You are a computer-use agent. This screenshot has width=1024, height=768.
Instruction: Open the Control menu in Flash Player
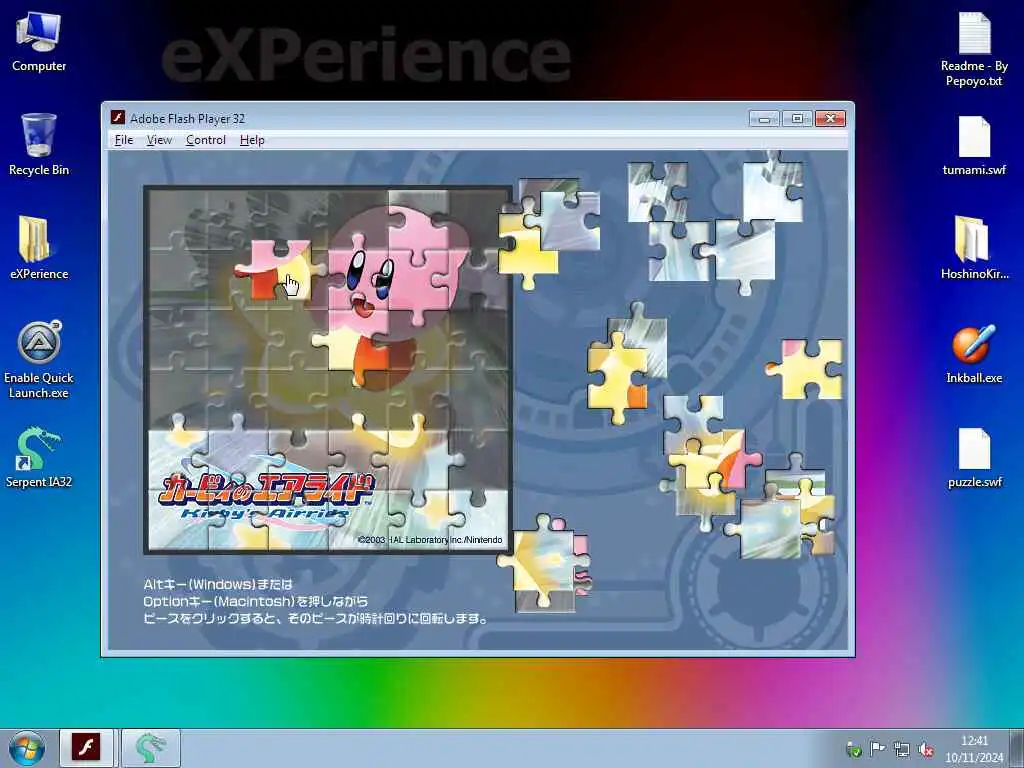pyautogui.click(x=206, y=140)
